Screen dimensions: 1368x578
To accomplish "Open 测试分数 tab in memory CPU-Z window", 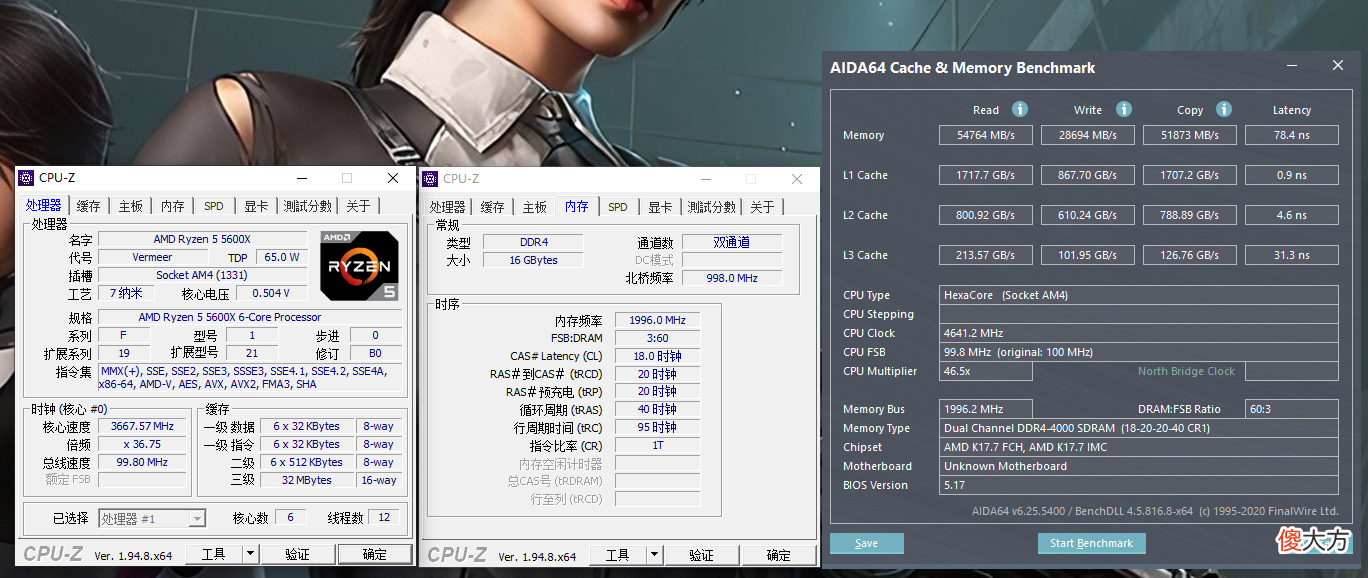I will [711, 206].
